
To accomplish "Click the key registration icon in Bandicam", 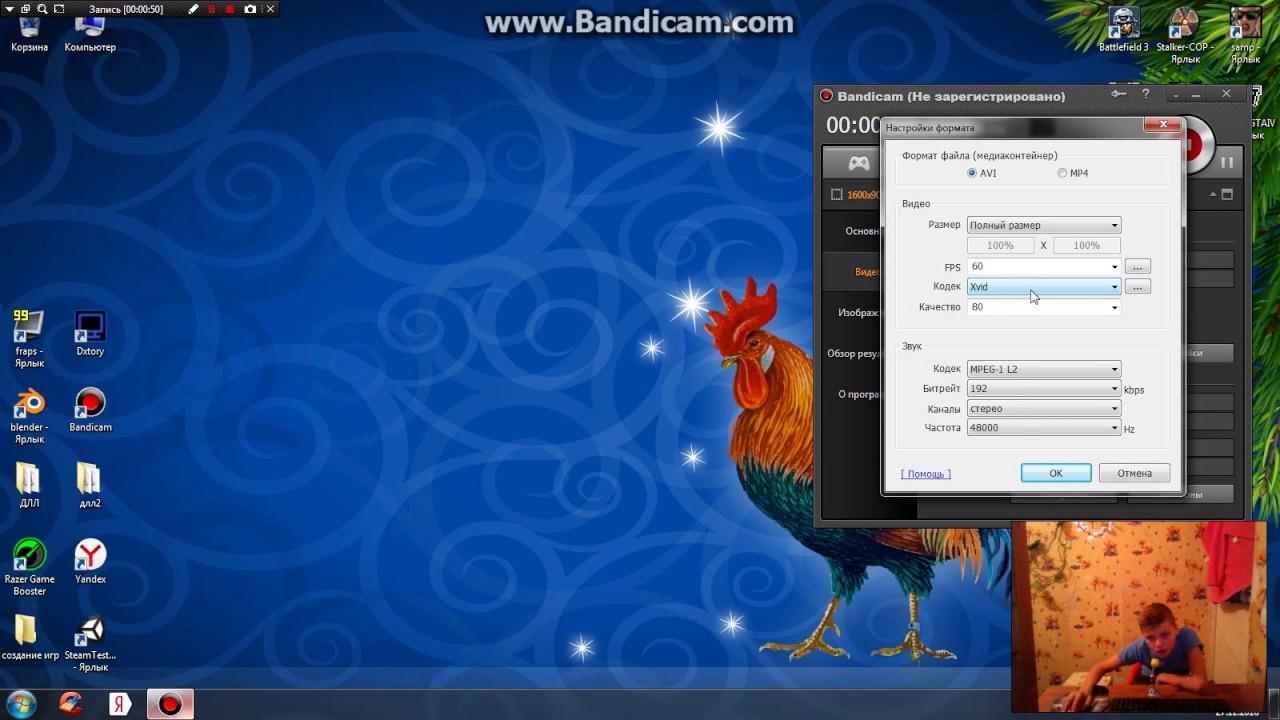I will tap(1119, 94).
